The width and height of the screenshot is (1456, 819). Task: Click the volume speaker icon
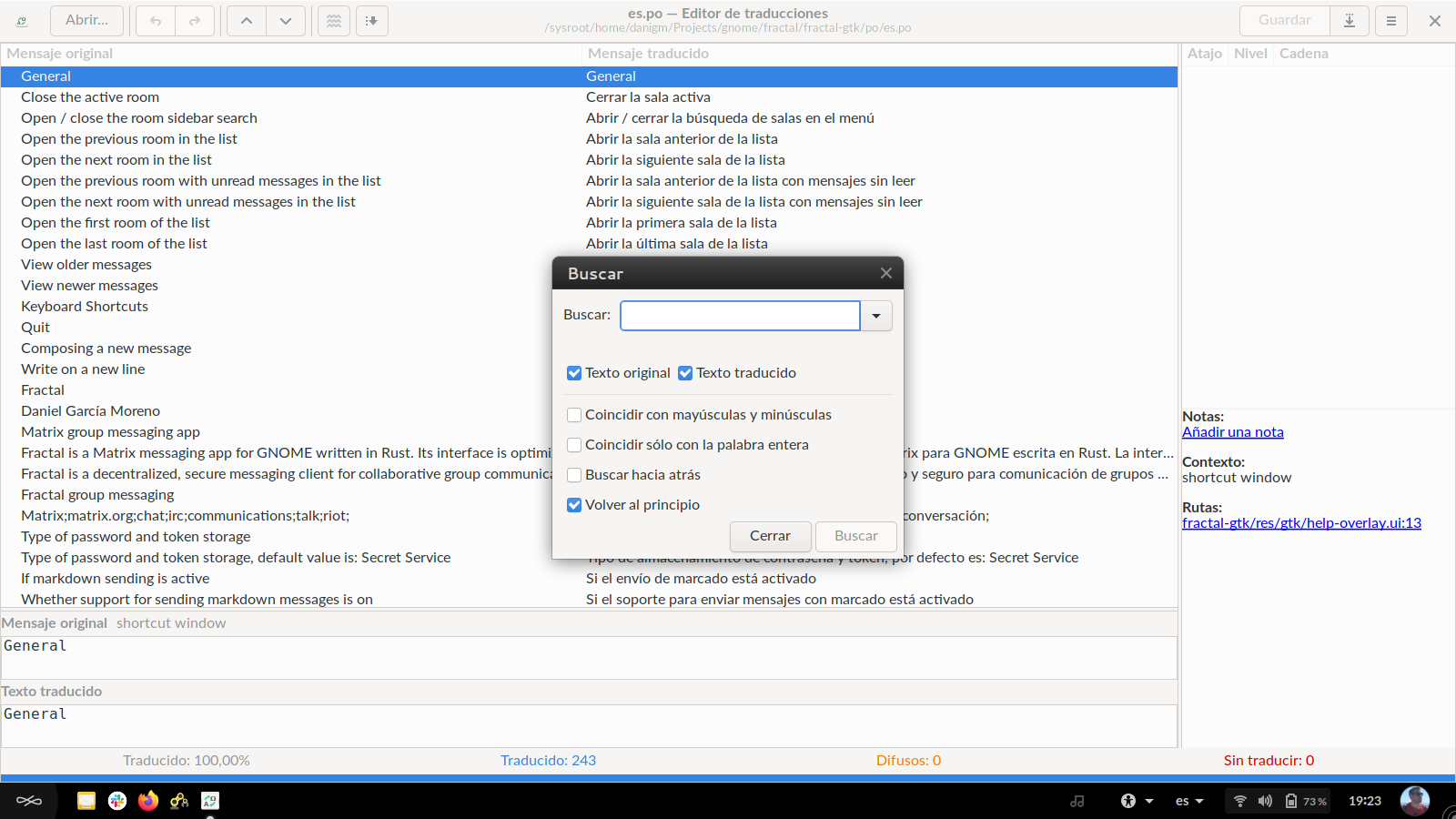pos(1265,801)
